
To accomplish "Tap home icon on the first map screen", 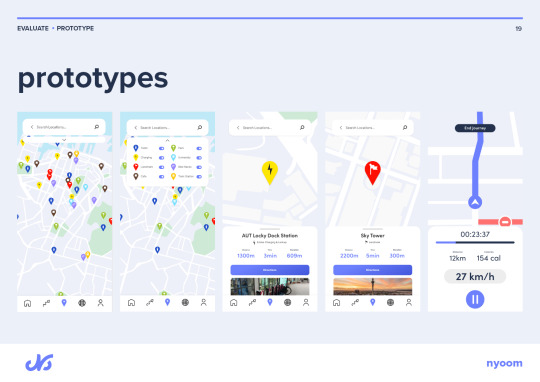I will [x=28, y=303].
